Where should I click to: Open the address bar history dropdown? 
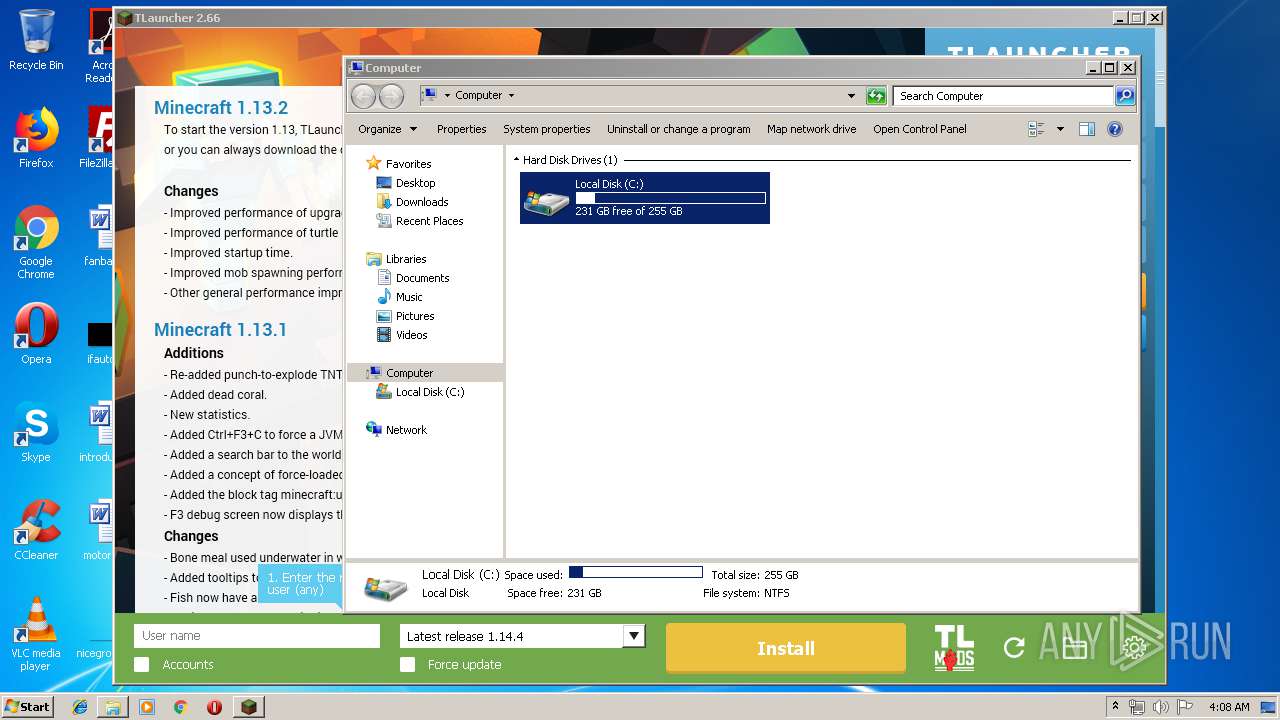(x=851, y=96)
